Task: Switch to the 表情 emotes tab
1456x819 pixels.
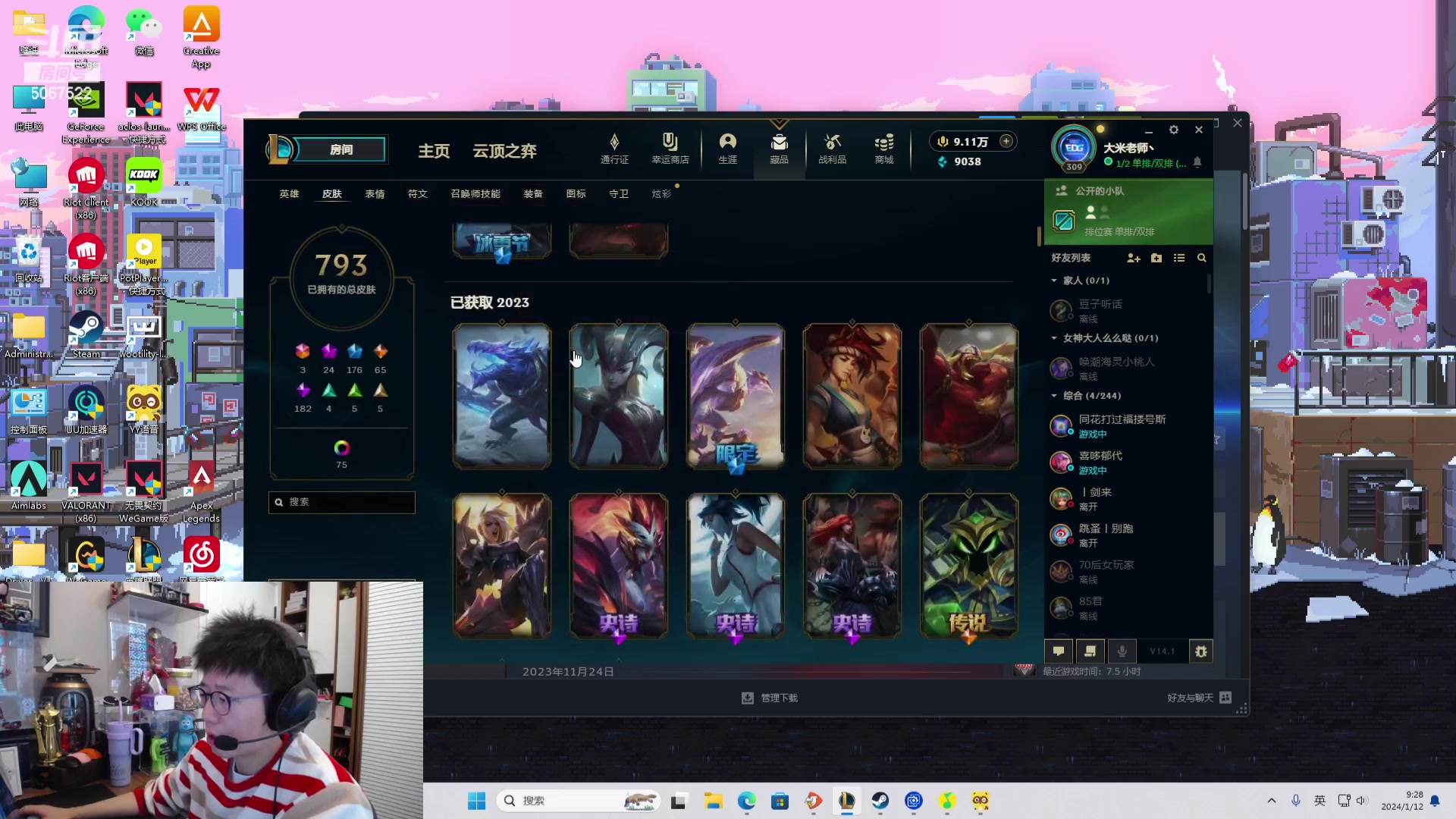Action: click(x=375, y=194)
